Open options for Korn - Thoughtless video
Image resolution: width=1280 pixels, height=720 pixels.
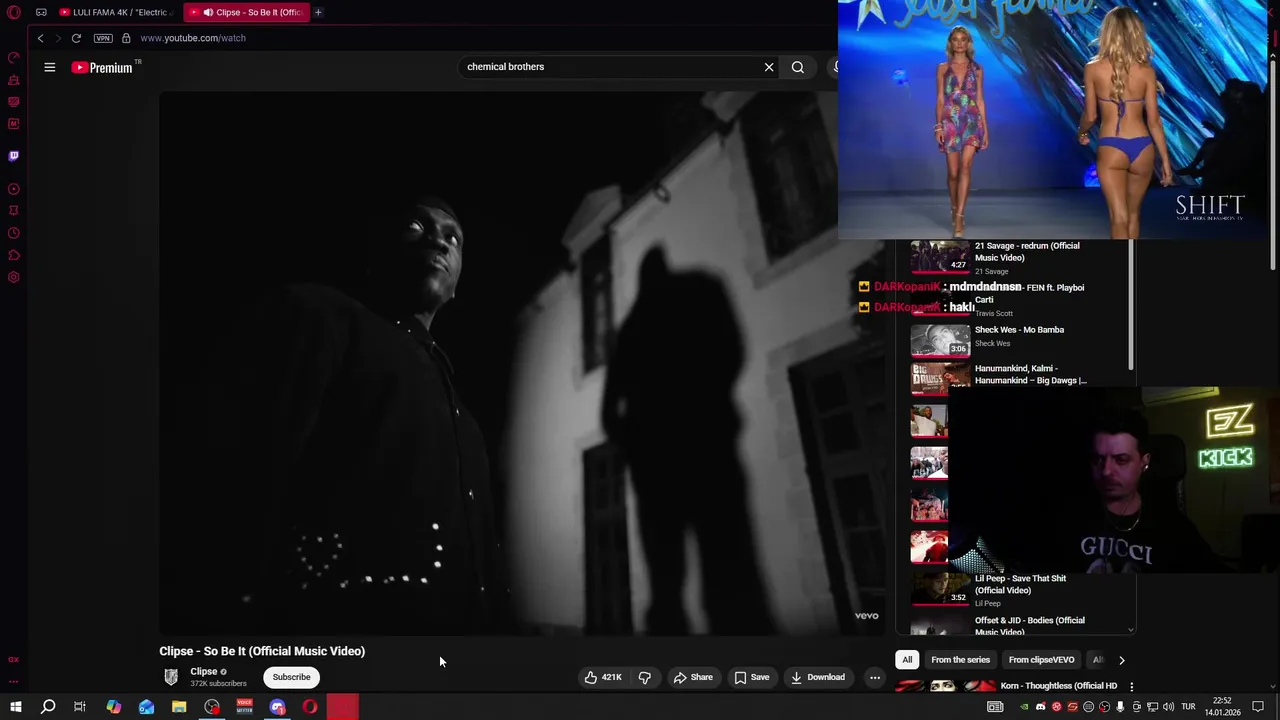click(x=1131, y=686)
